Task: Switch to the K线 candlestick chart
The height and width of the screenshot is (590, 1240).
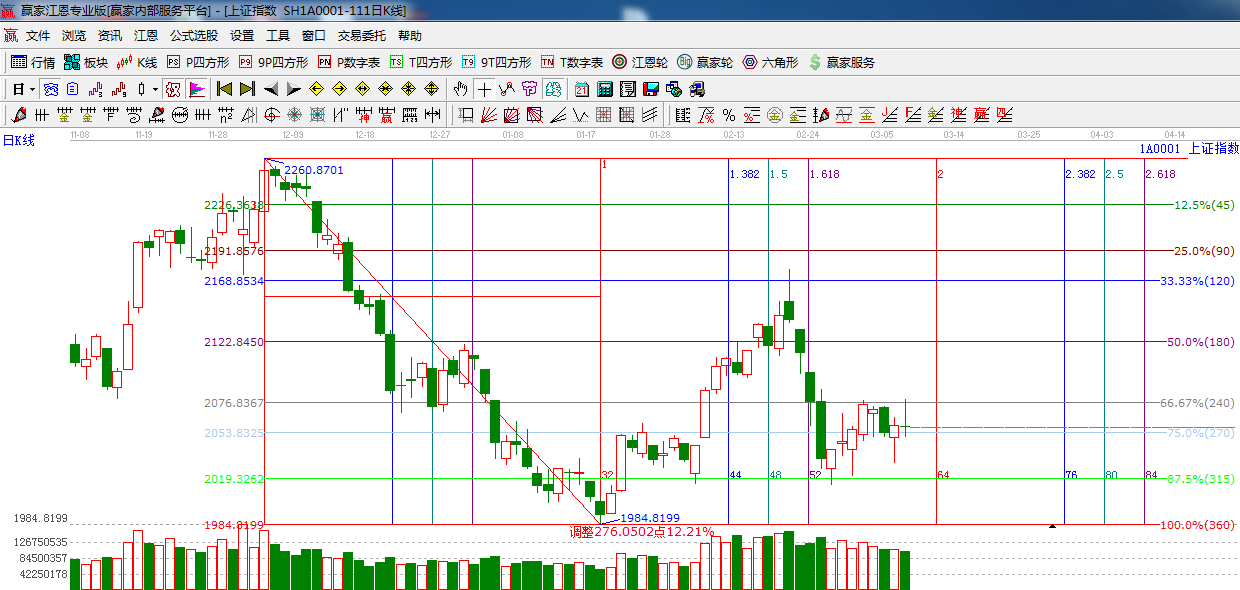Action: coord(137,62)
